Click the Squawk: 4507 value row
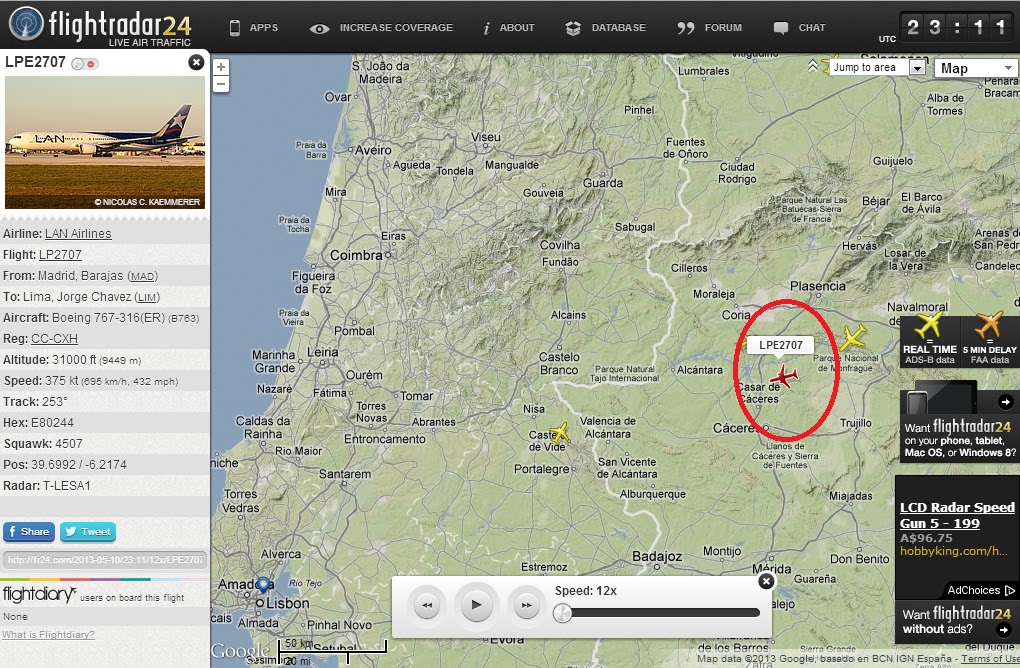Image resolution: width=1020 pixels, height=668 pixels. coord(105,444)
